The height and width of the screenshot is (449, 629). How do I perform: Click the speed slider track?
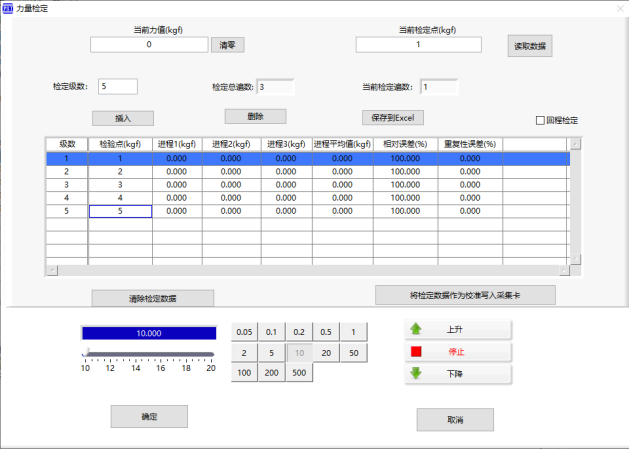pos(148,353)
